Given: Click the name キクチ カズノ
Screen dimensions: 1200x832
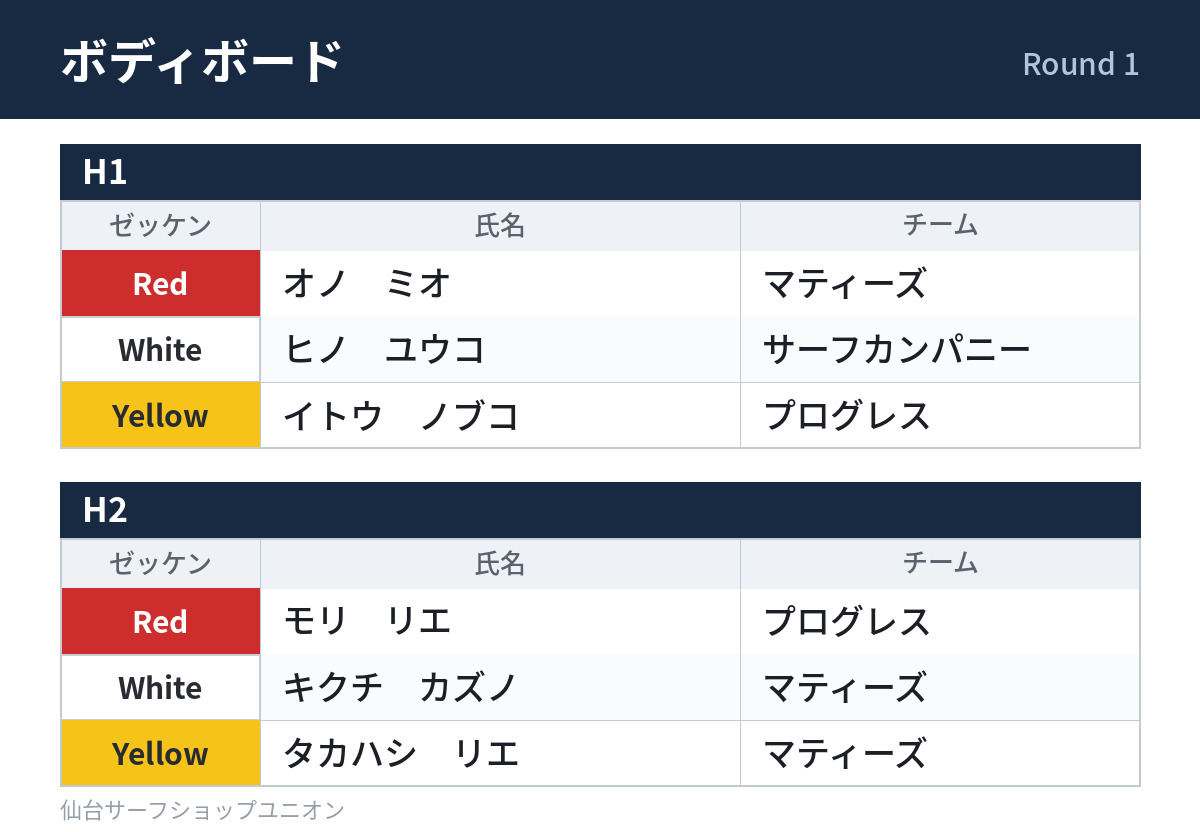Looking at the screenshot, I should (401, 688).
